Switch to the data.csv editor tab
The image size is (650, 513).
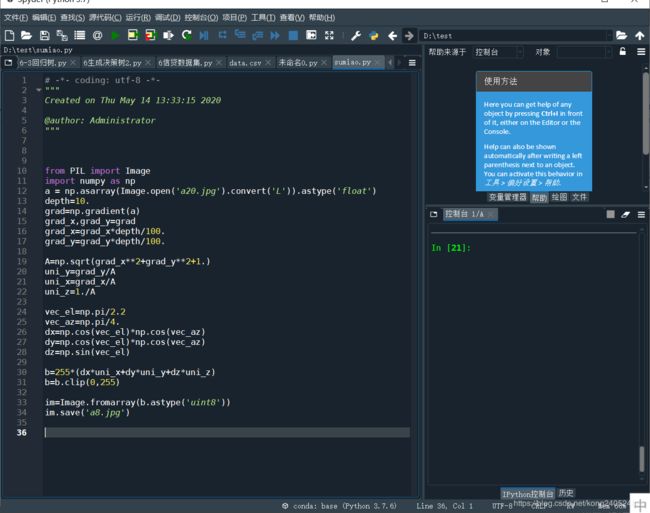[245, 63]
